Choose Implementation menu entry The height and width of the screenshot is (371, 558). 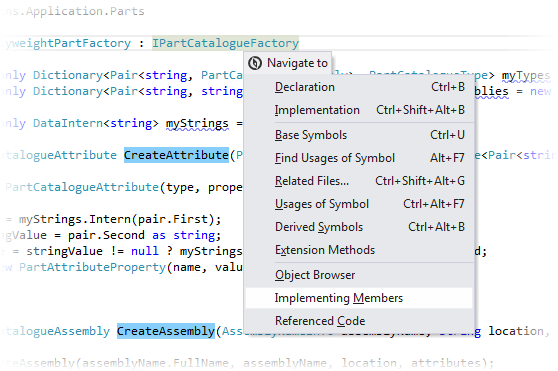click(359, 110)
